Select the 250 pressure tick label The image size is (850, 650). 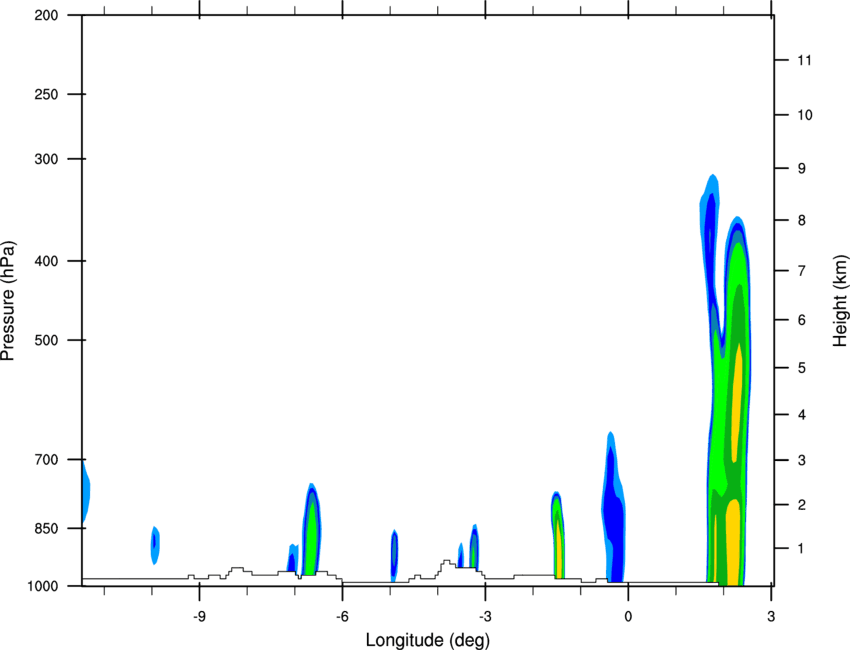click(x=46, y=94)
